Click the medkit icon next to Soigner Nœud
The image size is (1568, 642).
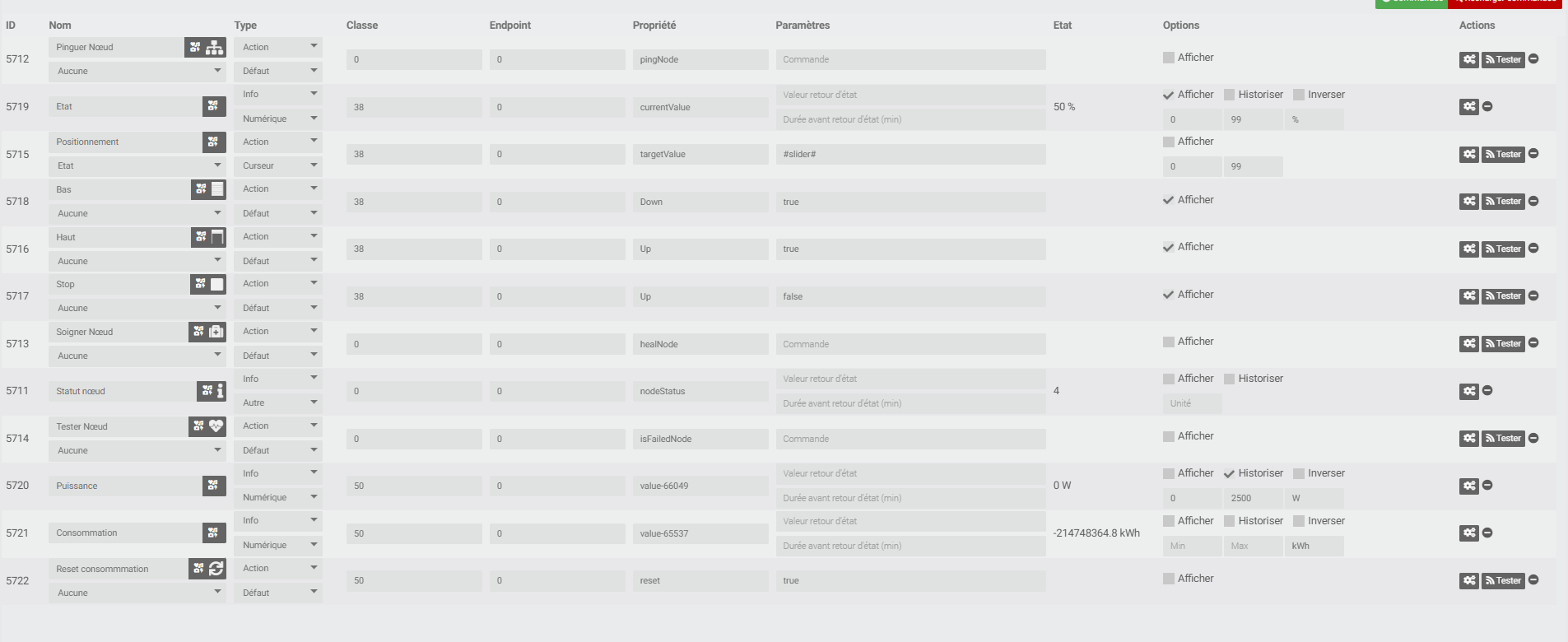pos(216,332)
